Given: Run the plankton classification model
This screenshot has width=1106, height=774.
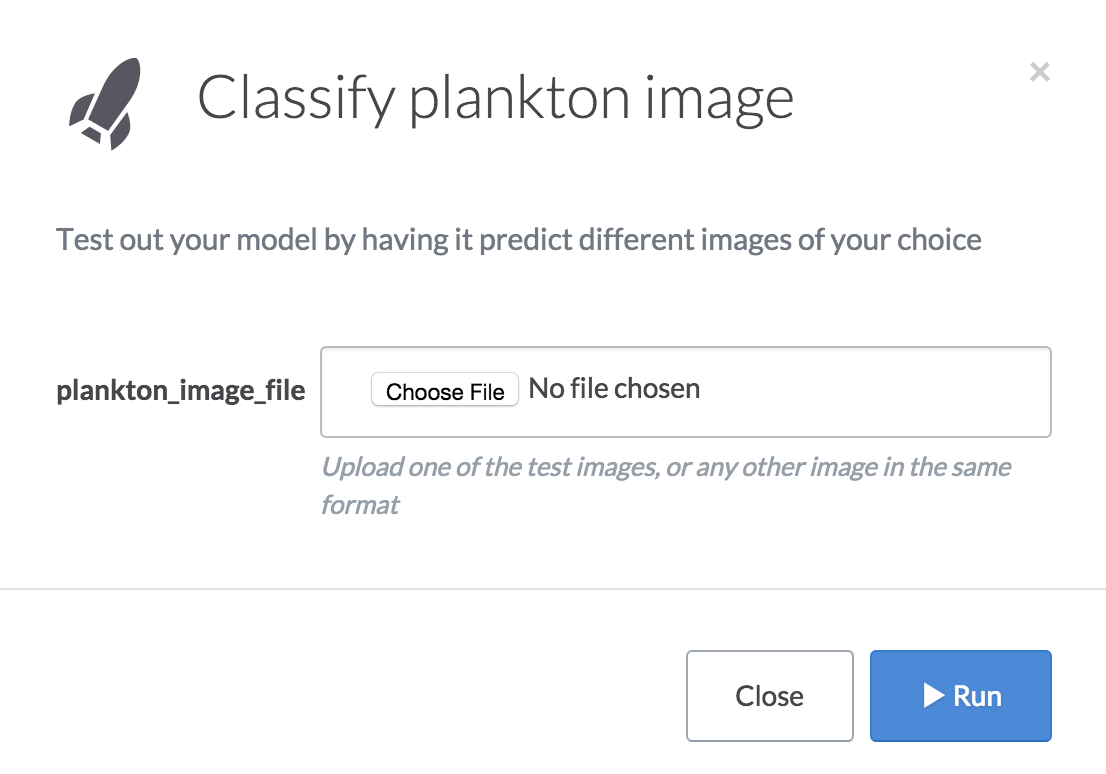Looking at the screenshot, I should [960, 696].
